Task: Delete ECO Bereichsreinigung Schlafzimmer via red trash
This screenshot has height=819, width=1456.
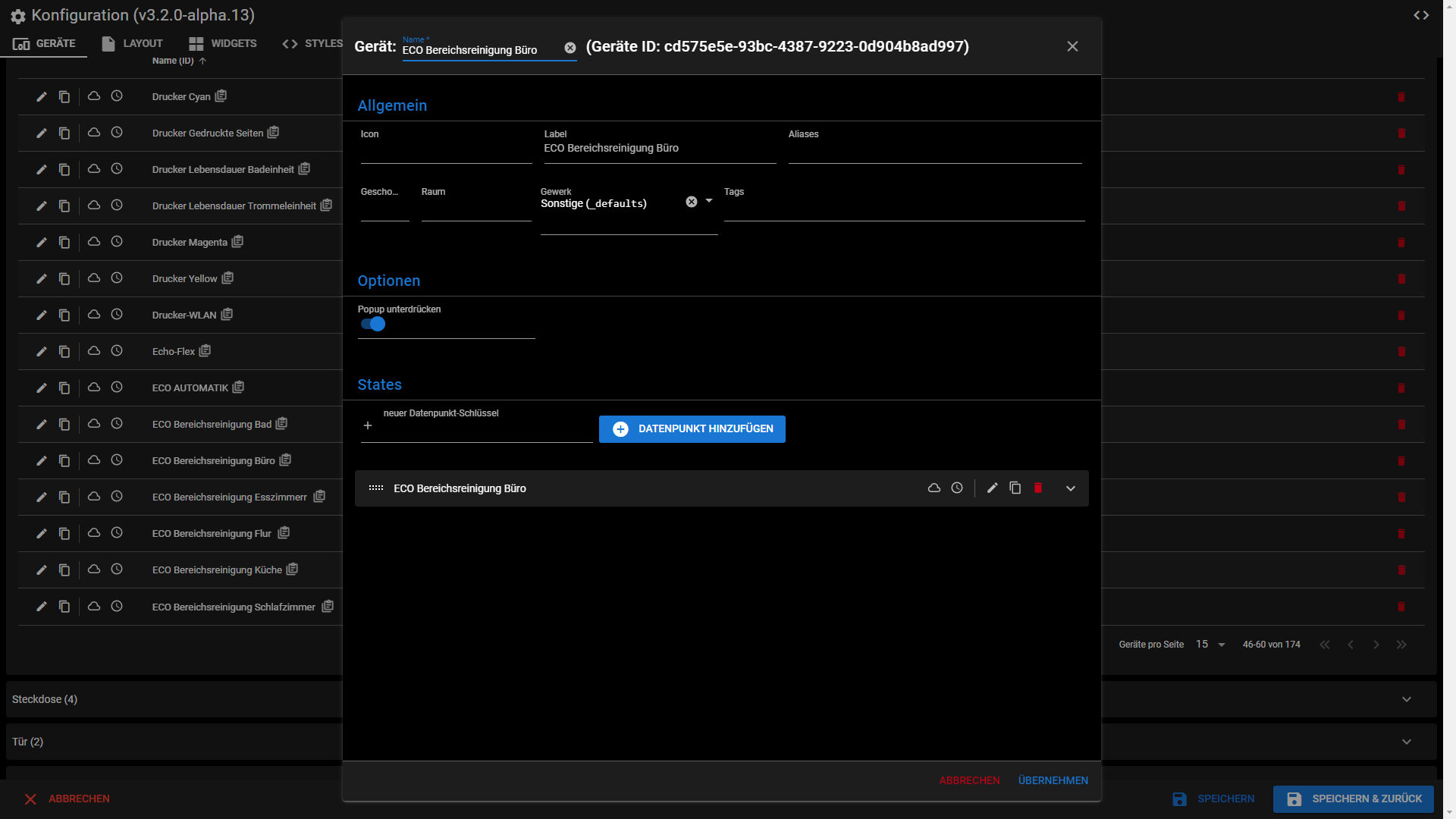Action: [x=1401, y=606]
